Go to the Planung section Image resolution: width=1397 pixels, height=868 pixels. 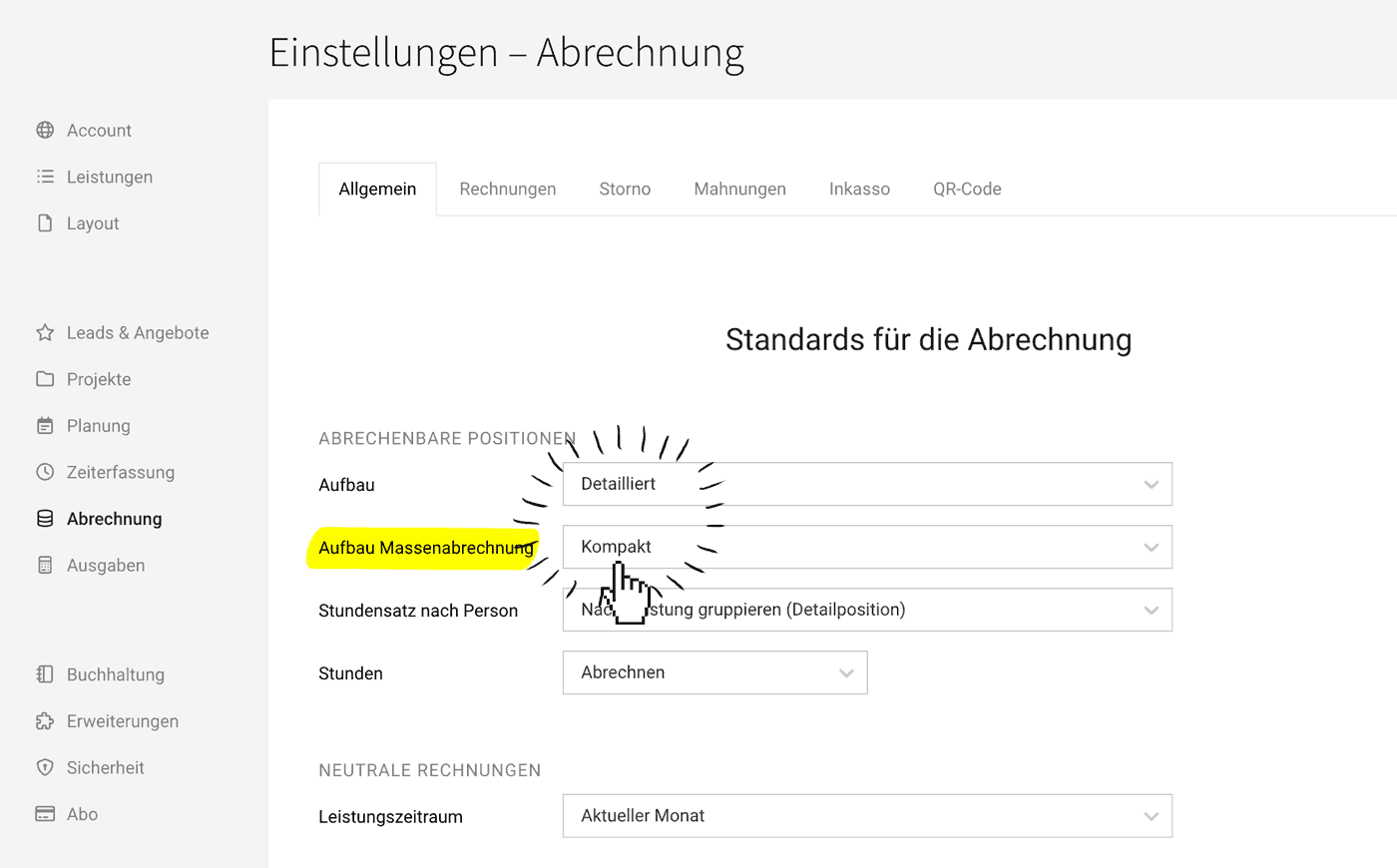[x=99, y=426]
